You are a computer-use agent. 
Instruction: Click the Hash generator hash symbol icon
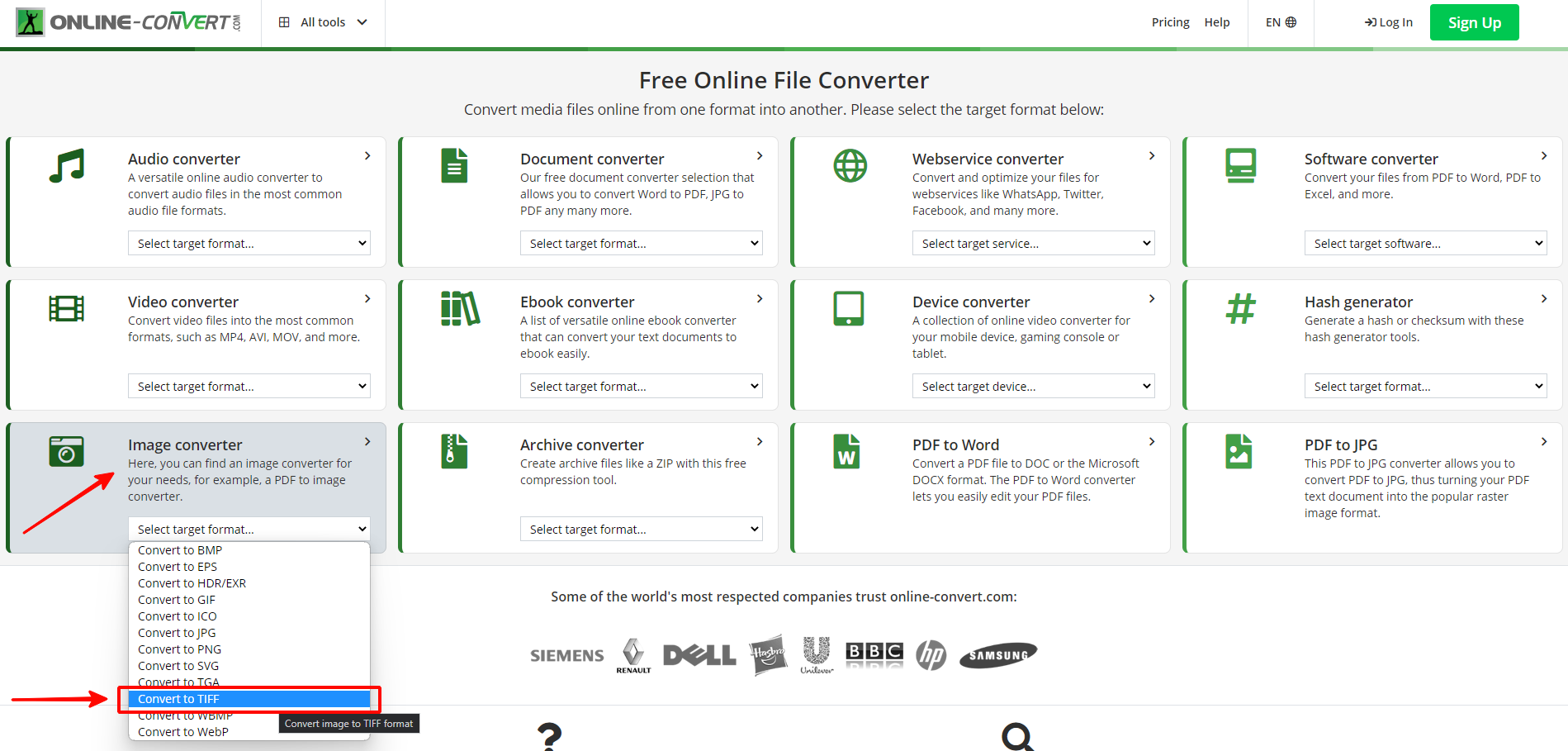[x=1240, y=309]
